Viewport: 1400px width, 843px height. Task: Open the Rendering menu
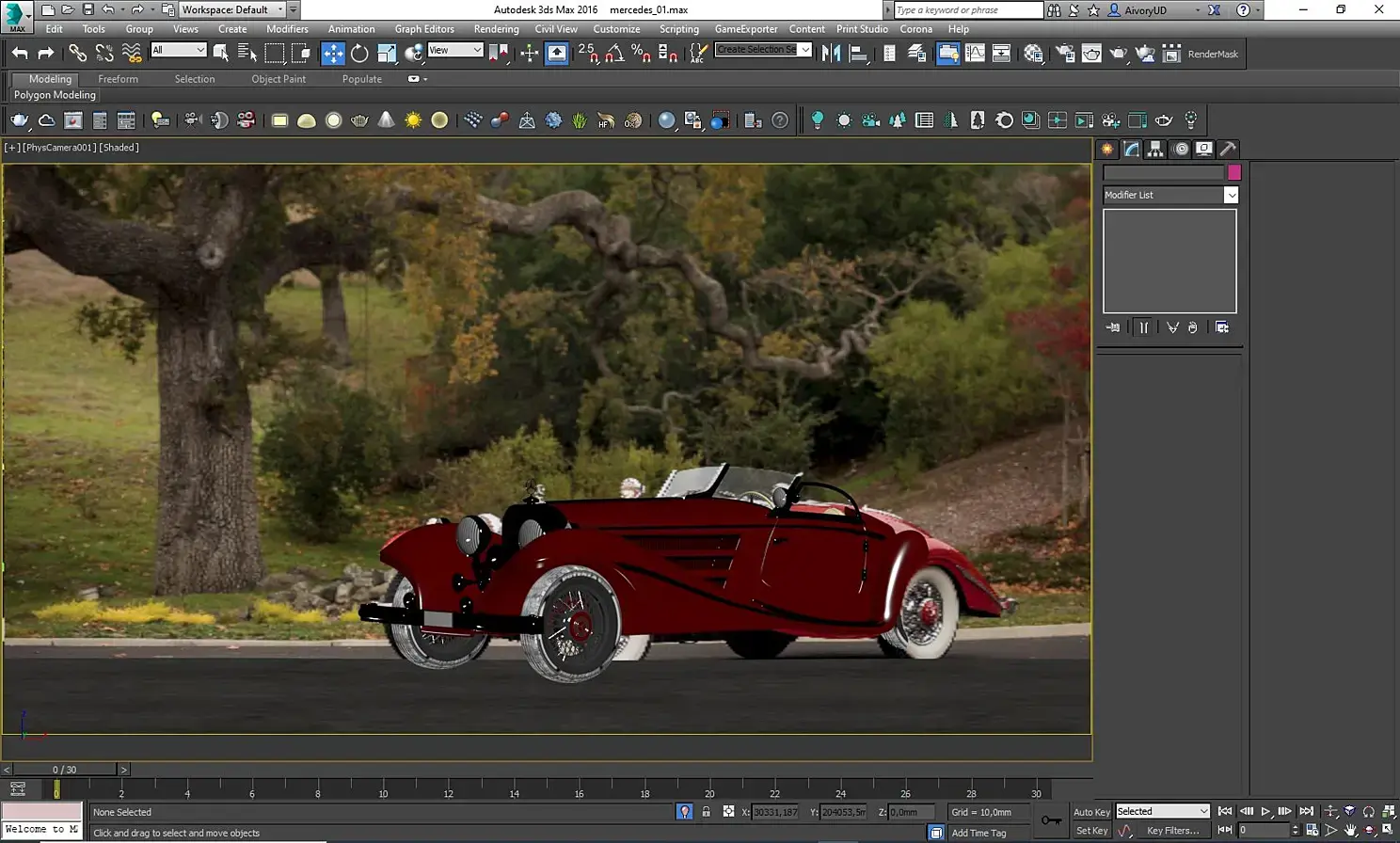pyautogui.click(x=496, y=29)
